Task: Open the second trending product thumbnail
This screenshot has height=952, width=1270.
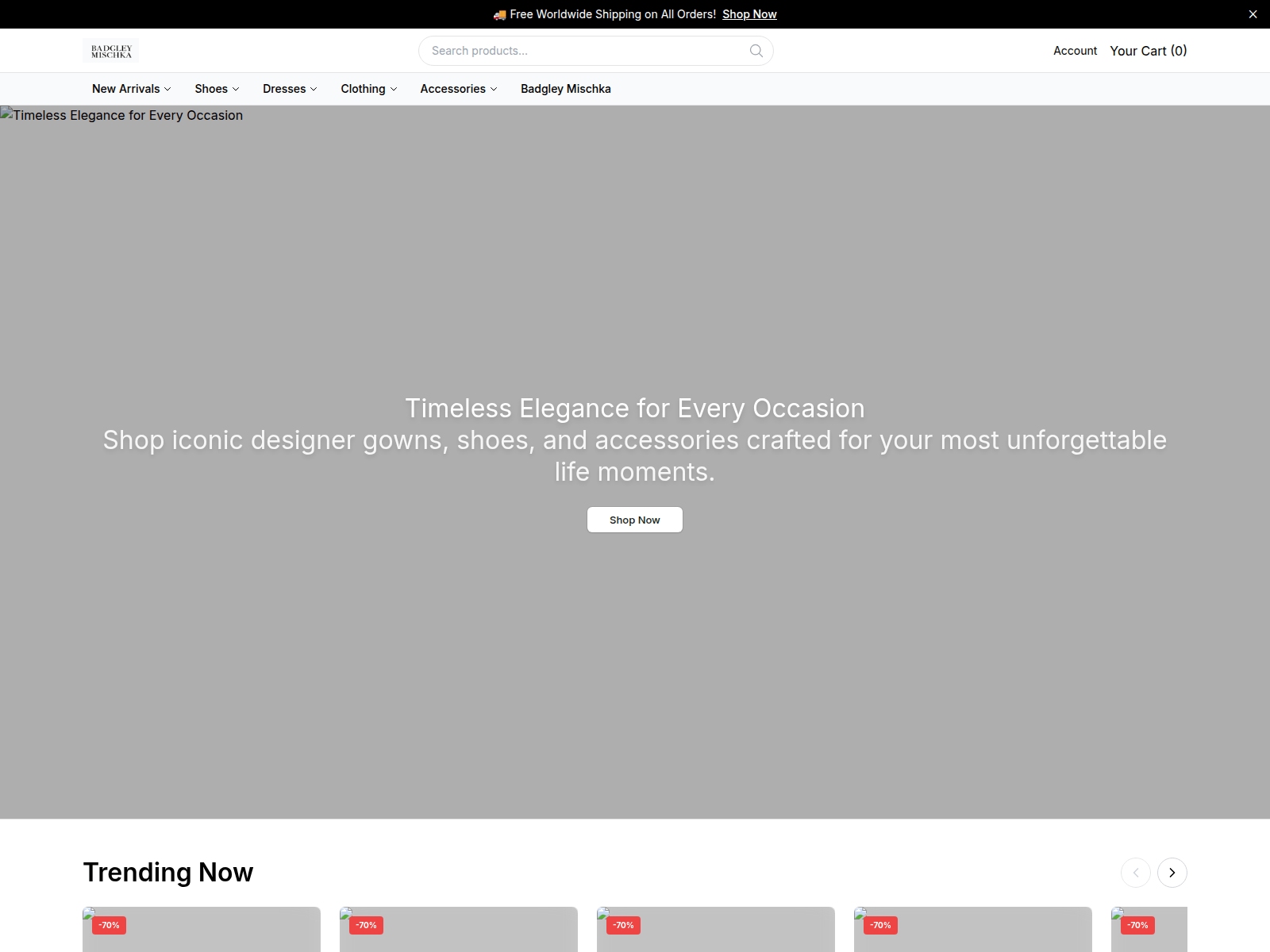Action: (x=459, y=930)
